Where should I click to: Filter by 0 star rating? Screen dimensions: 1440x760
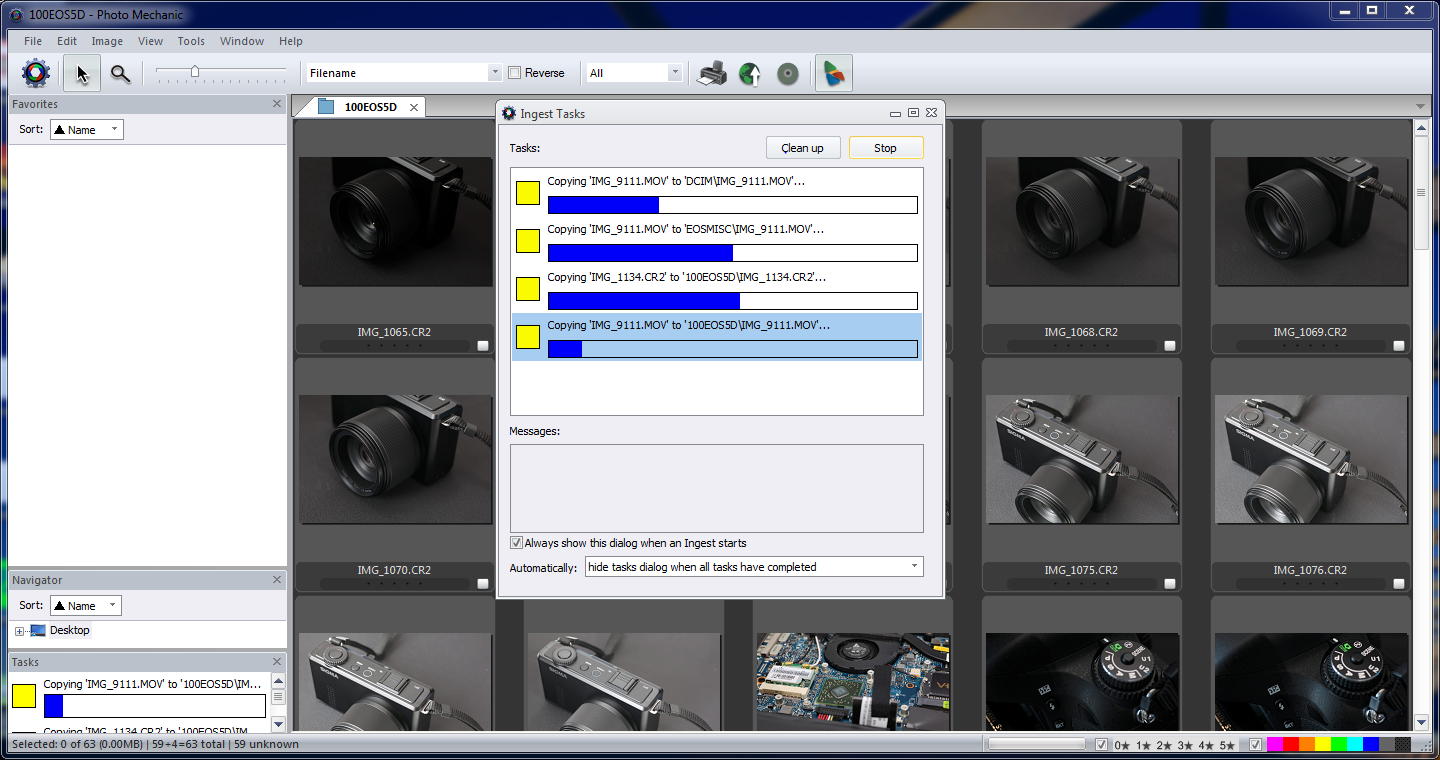click(1122, 745)
